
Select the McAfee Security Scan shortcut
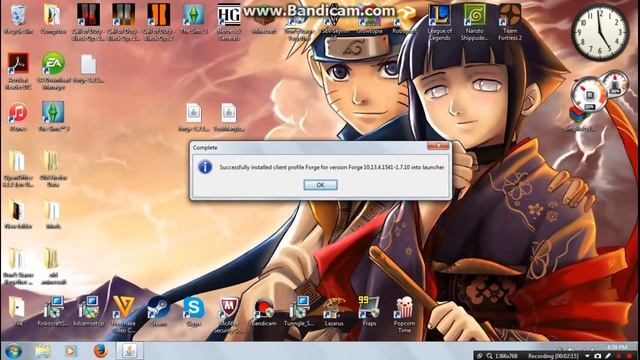point(229,314)
